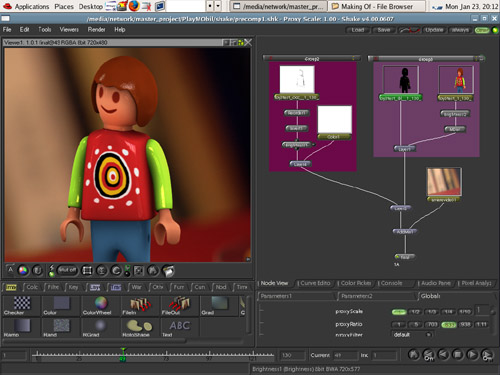Image resolution: width=500 pixels, height=375 pixels.
Task: Set proxyScale to 1/3
Action: click(432, 312)
